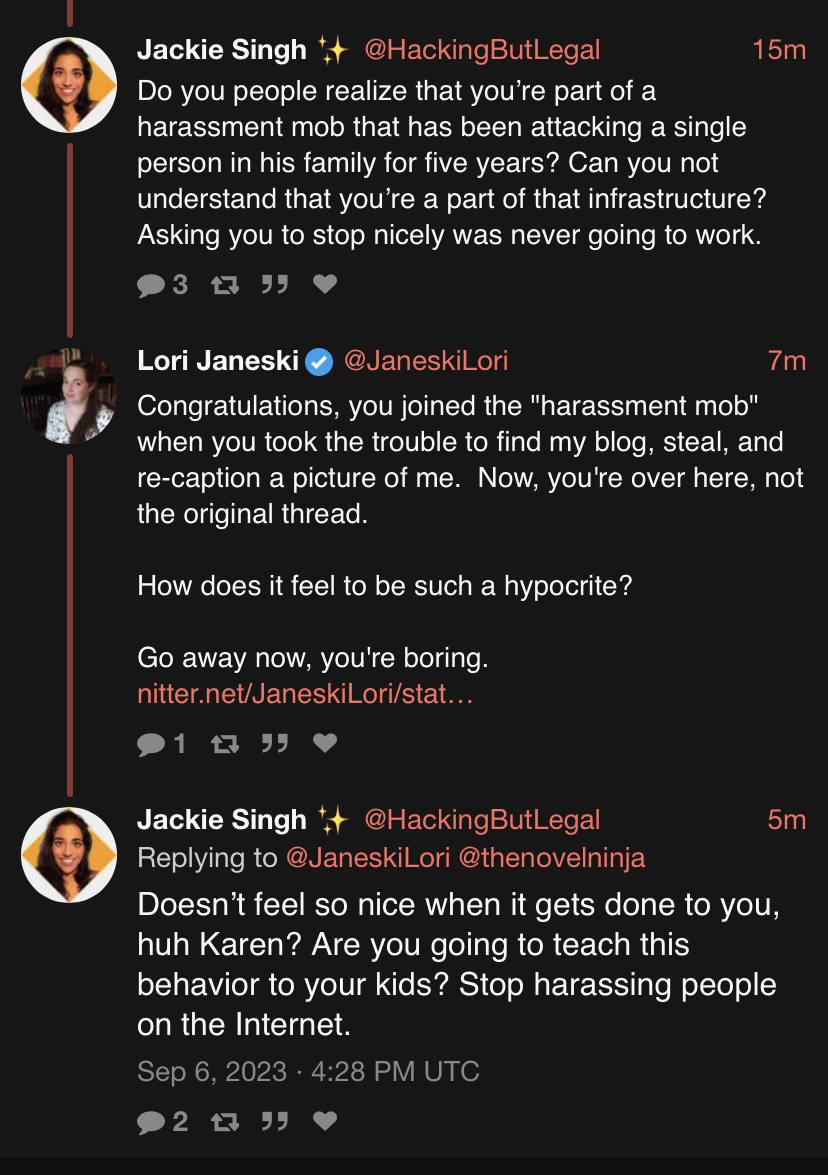Visit @JaneskiLori profile from tweet header

tap(426, 361)
